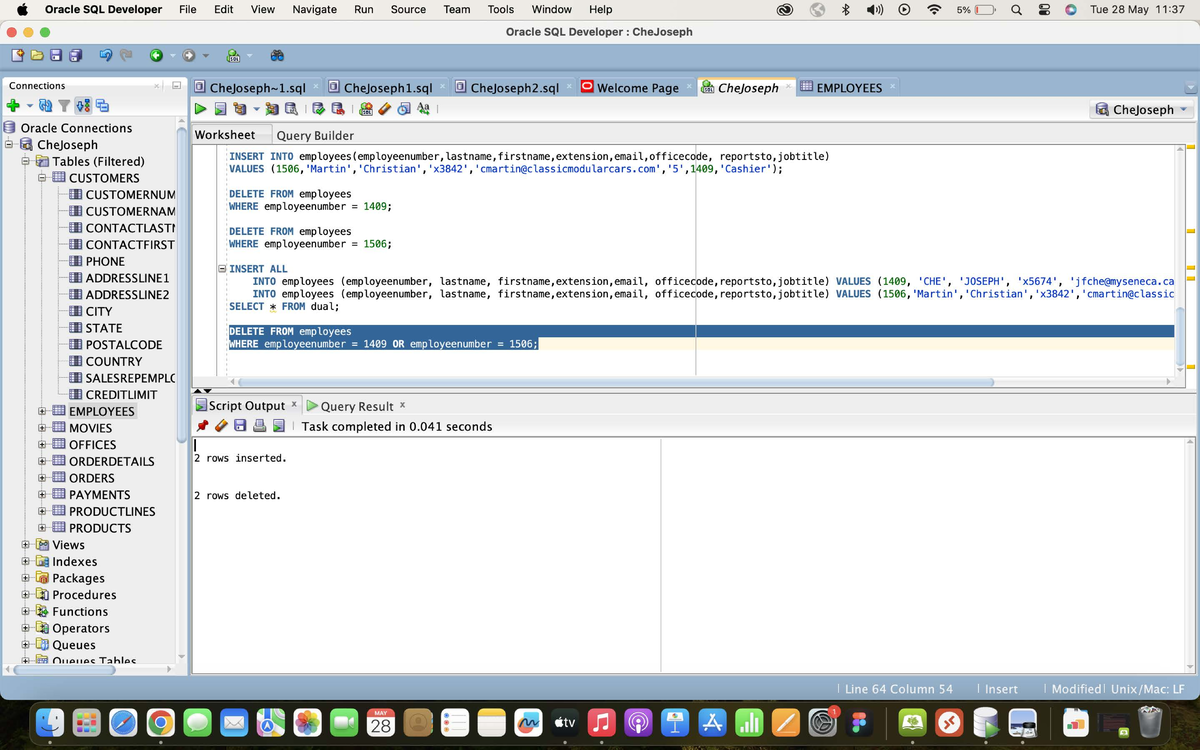The image size is (1200, 750).
Task: Click the binoculars Find DB Object icon
Action: [277, 56]
